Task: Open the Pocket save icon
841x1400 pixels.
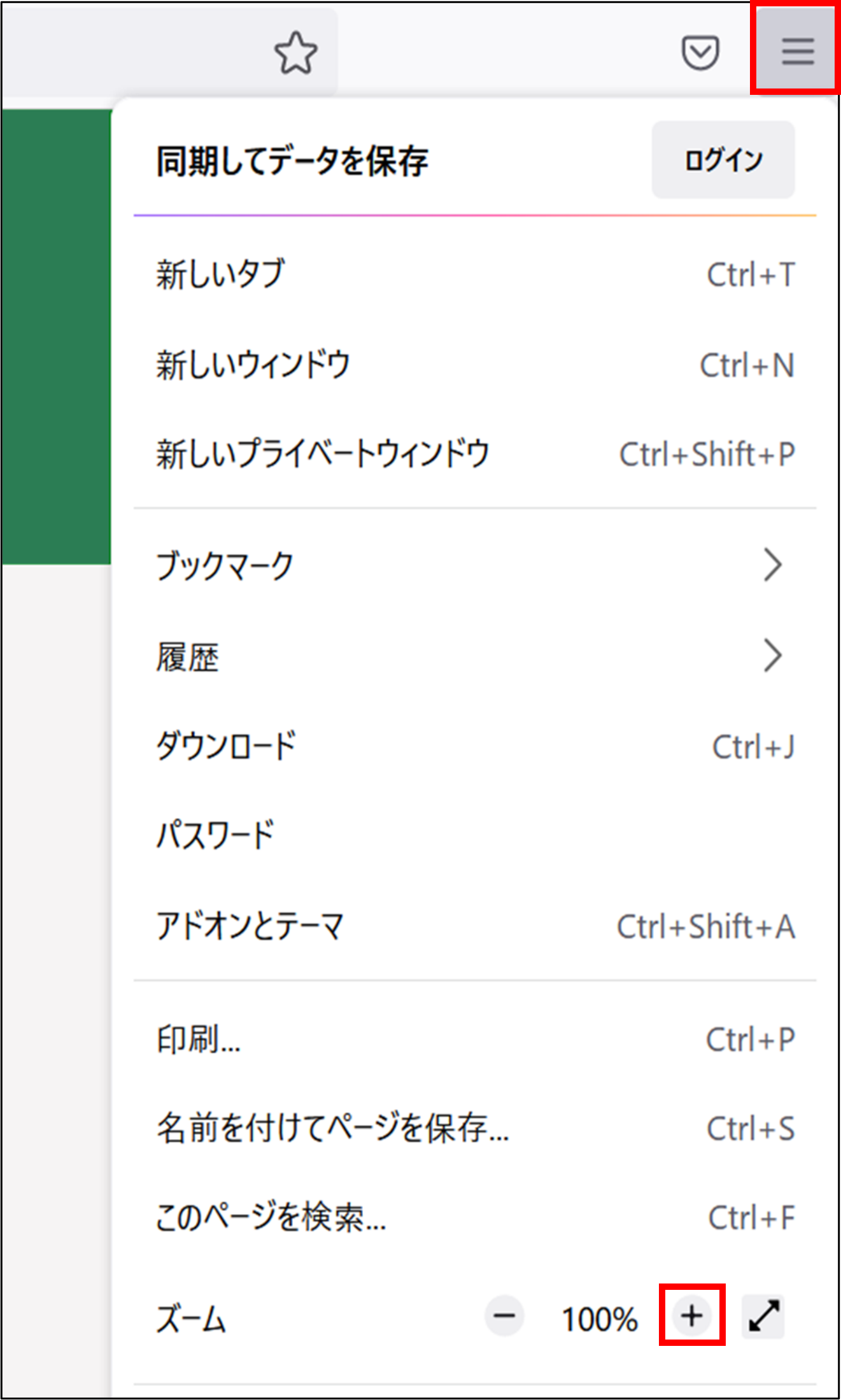Action: 700,53
